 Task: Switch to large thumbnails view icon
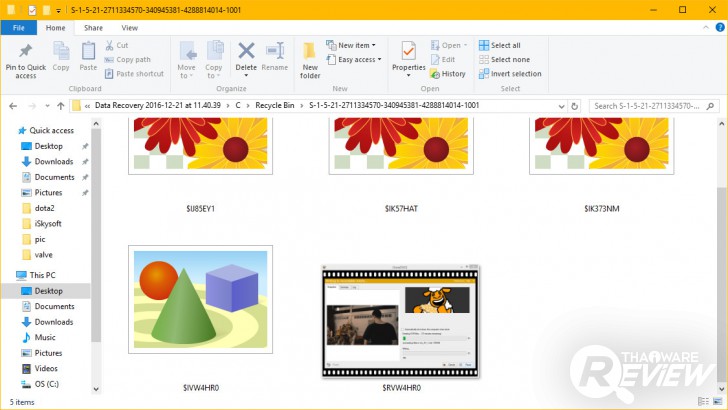click(x=718, y=401)
